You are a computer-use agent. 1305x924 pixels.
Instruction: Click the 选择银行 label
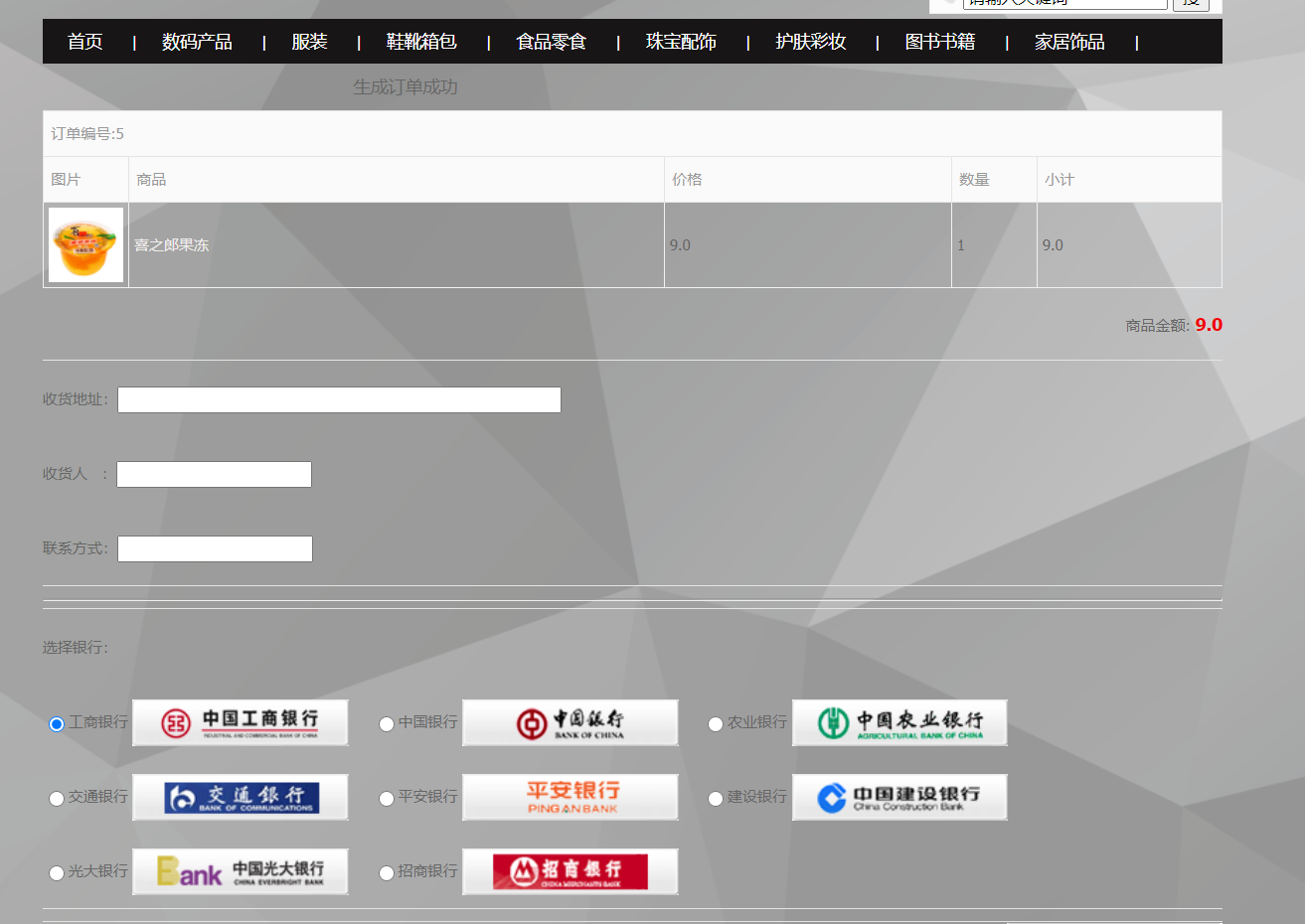[x=76, y=648]
